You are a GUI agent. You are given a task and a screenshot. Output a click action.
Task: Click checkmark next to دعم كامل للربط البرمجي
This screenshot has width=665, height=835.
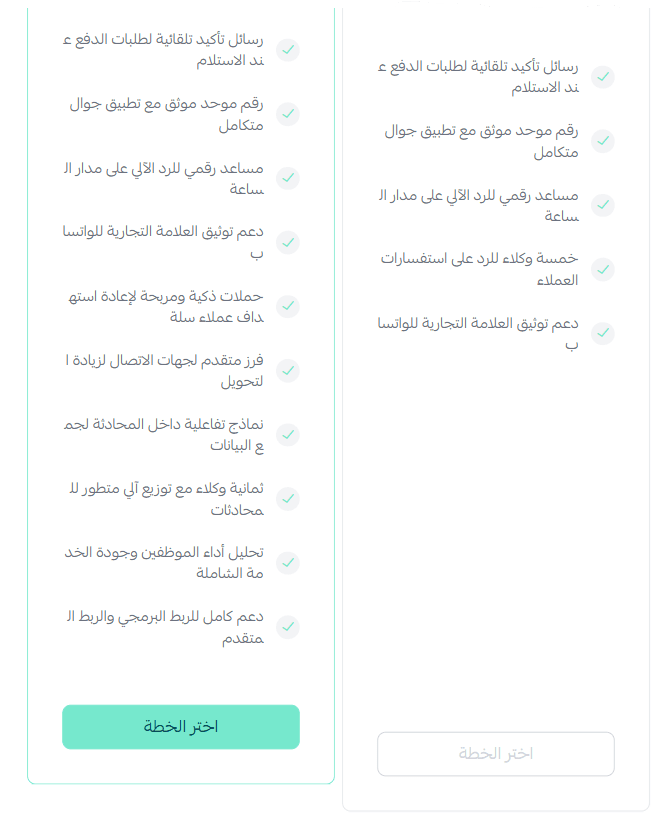click(288, 627)
